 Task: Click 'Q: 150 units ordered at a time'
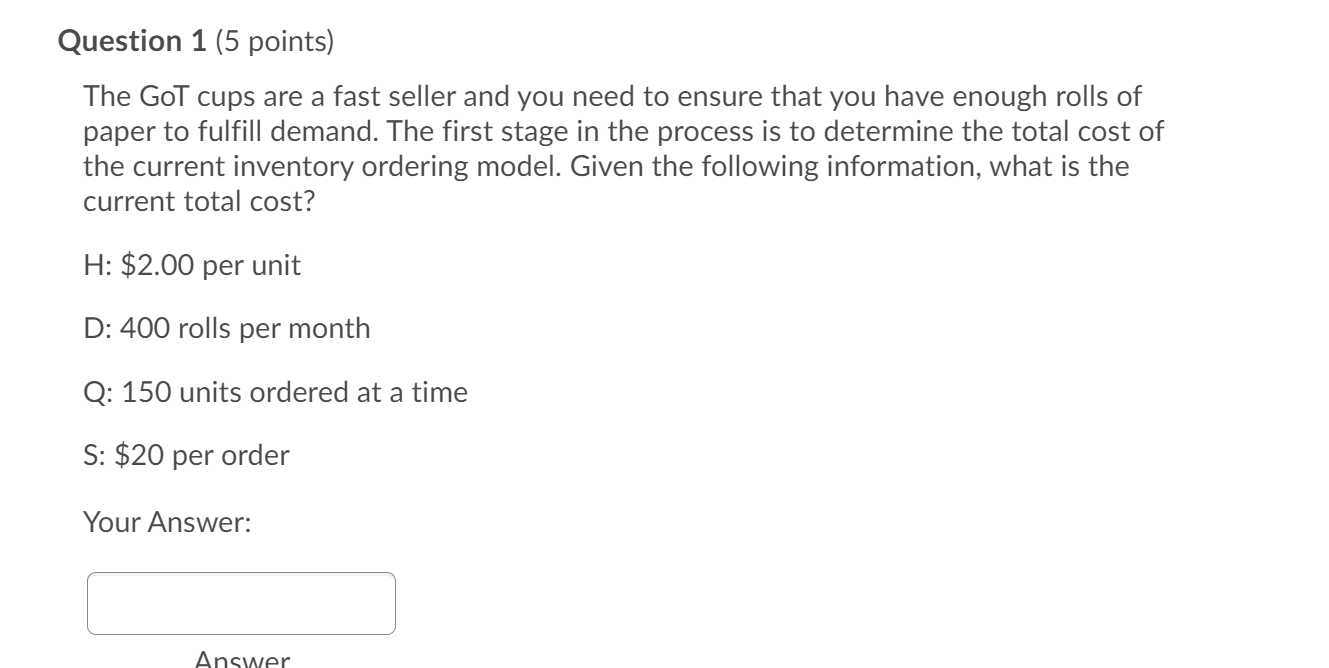click(x=275, y=392)
